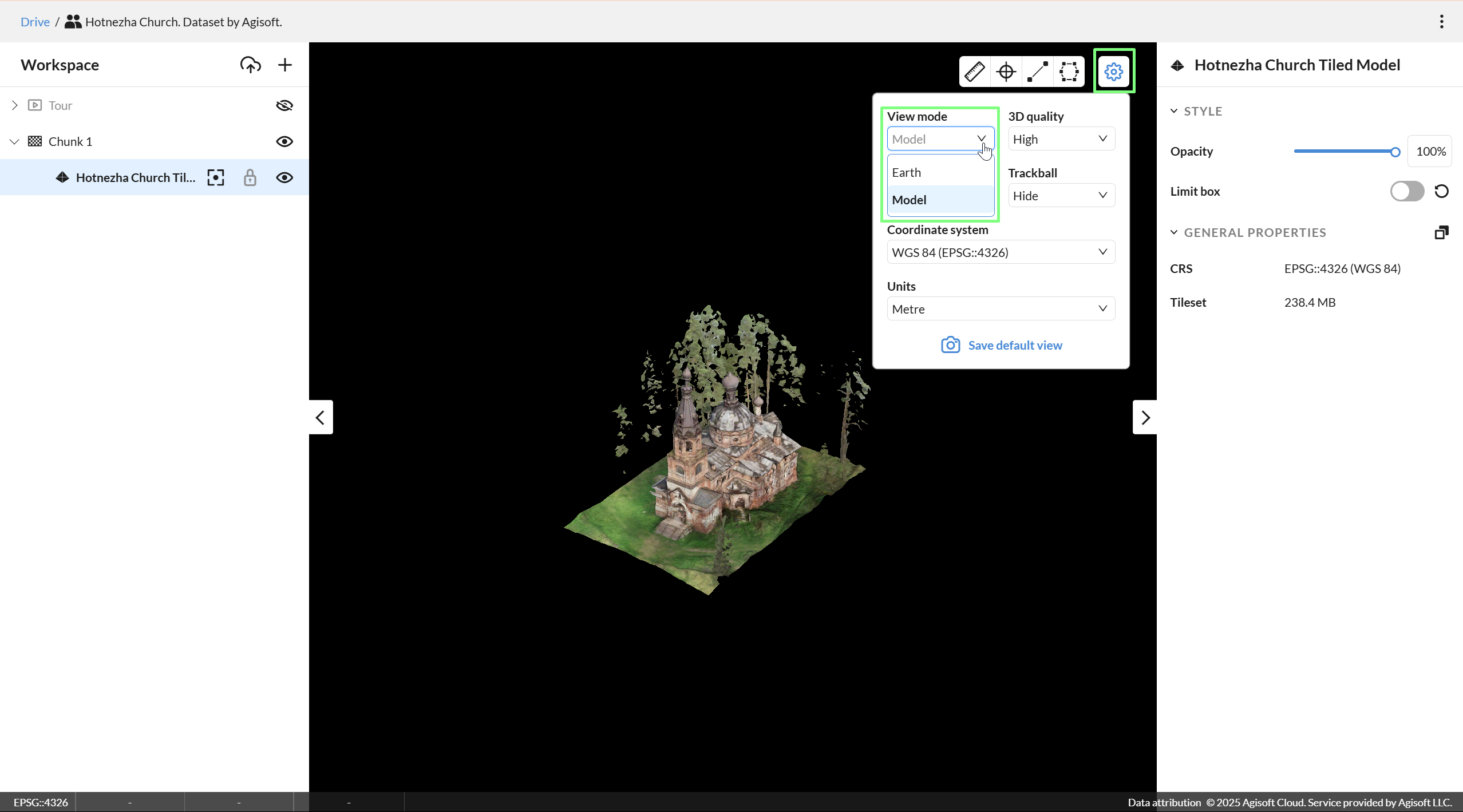
Task: Expand the Tour tree item
Action: pos(15,105)
